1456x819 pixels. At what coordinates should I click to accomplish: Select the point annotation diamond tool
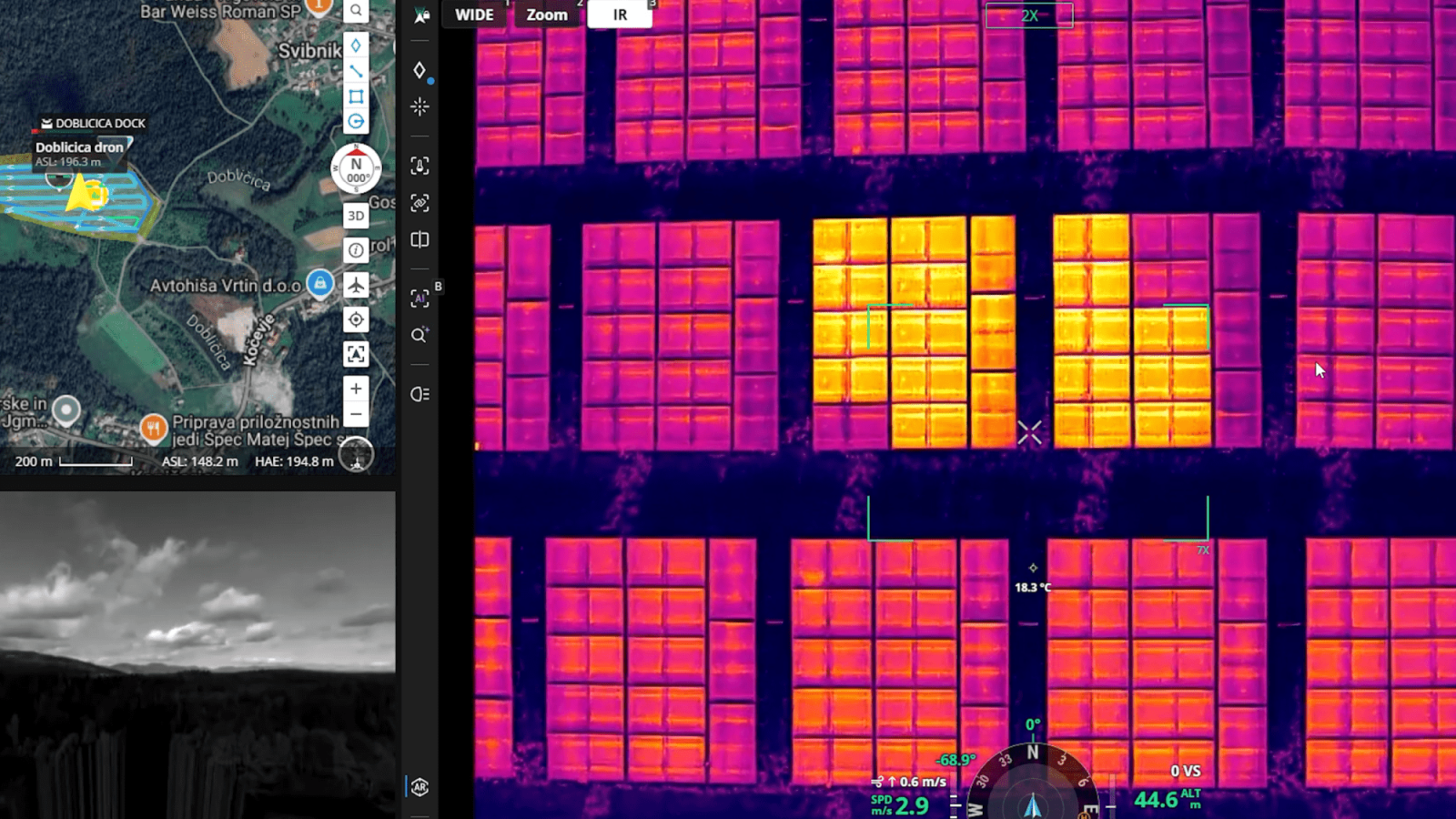pyautogui.click(x=356, y=45)
